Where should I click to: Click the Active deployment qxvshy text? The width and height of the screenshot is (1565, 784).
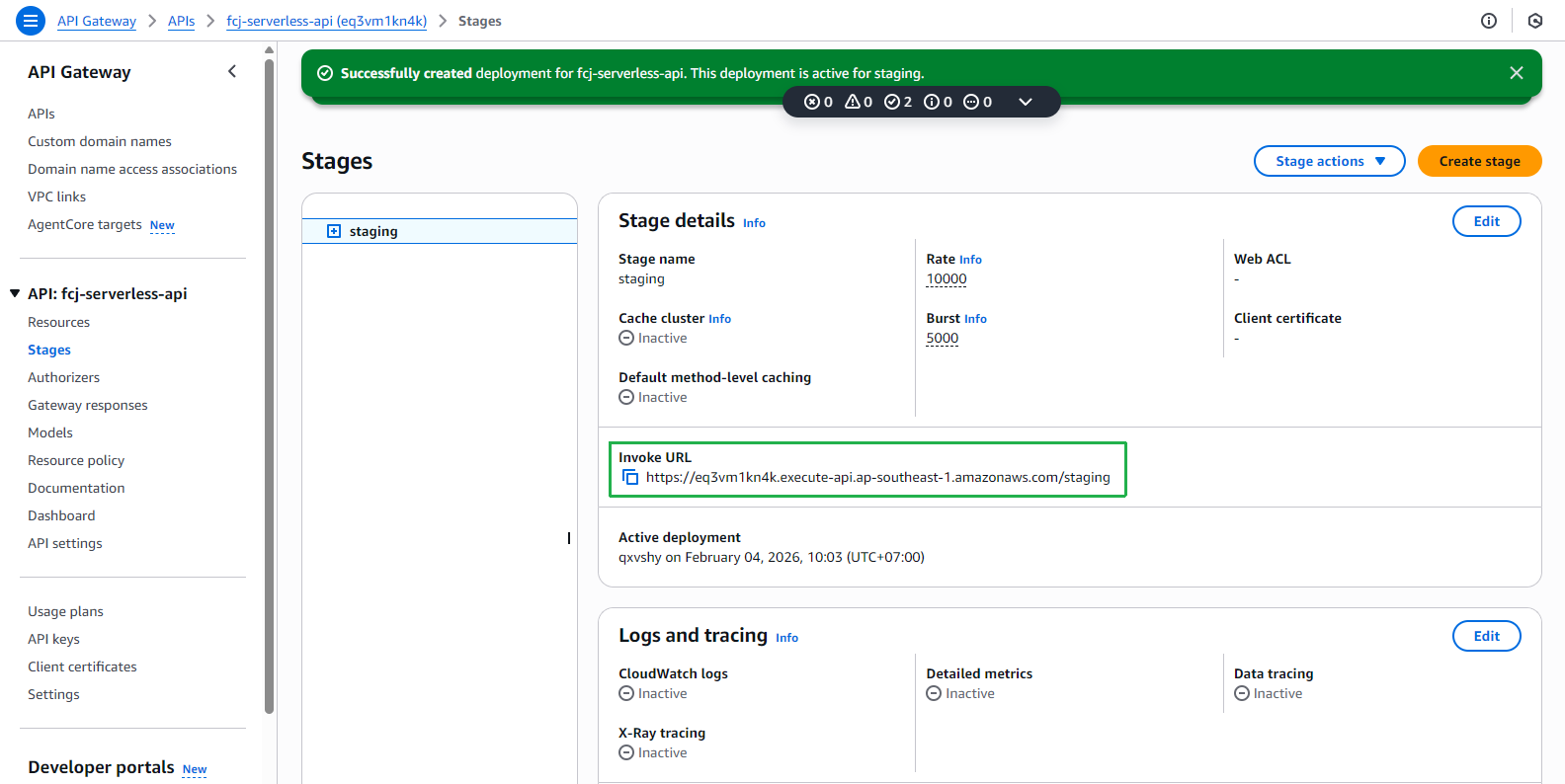pos(772,558)
